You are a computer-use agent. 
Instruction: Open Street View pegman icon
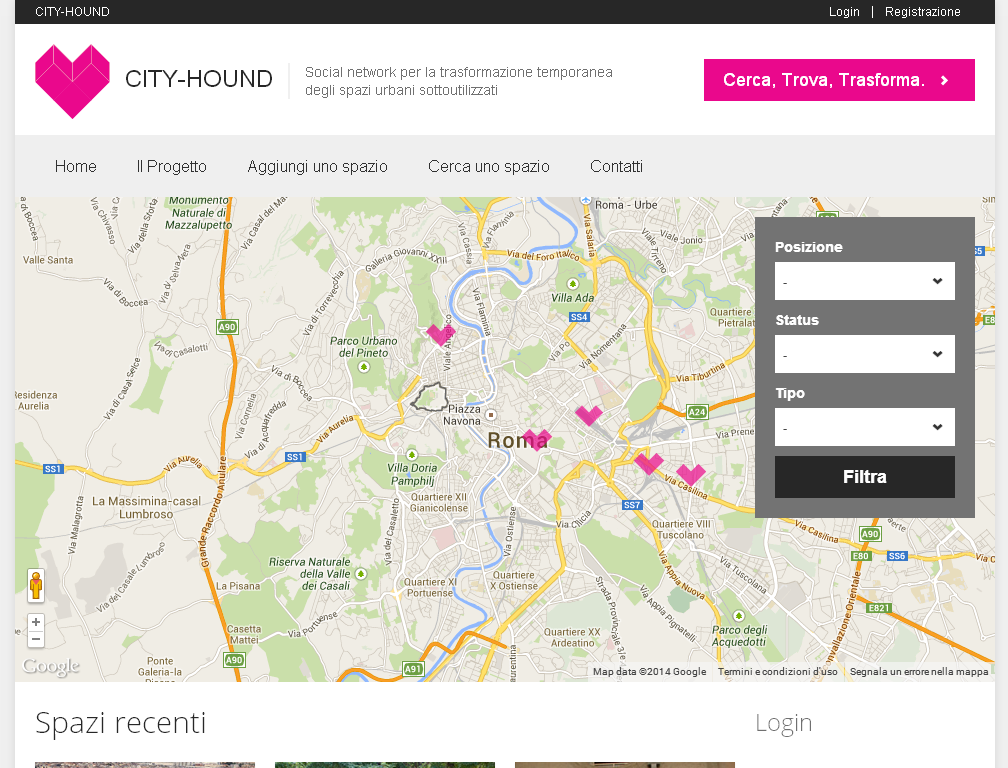click(x=36, y=586)
